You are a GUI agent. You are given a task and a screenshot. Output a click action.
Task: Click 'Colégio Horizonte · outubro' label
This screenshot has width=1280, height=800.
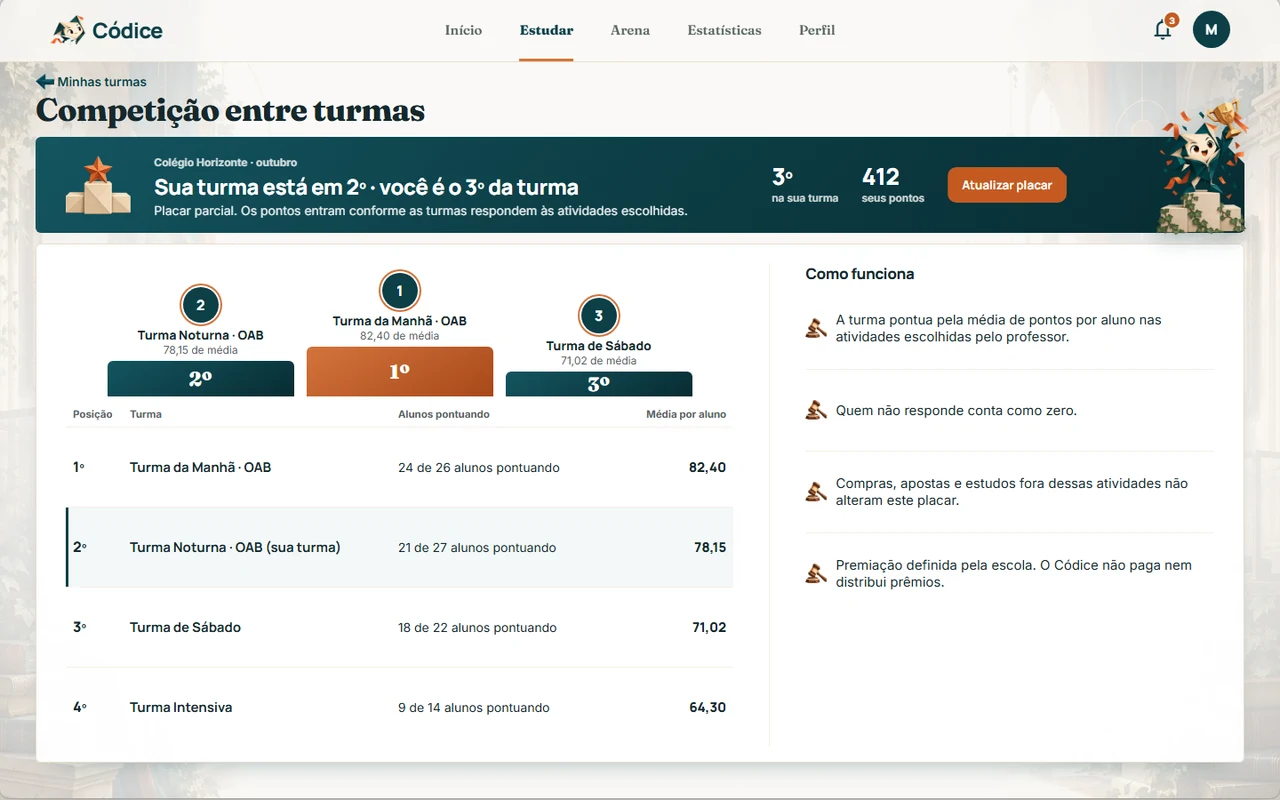point(225,162)
